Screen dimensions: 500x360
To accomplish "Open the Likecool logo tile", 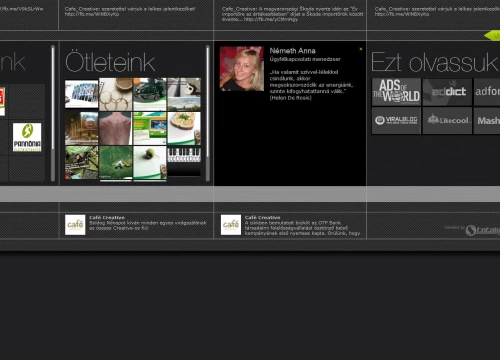I will 447,120.
